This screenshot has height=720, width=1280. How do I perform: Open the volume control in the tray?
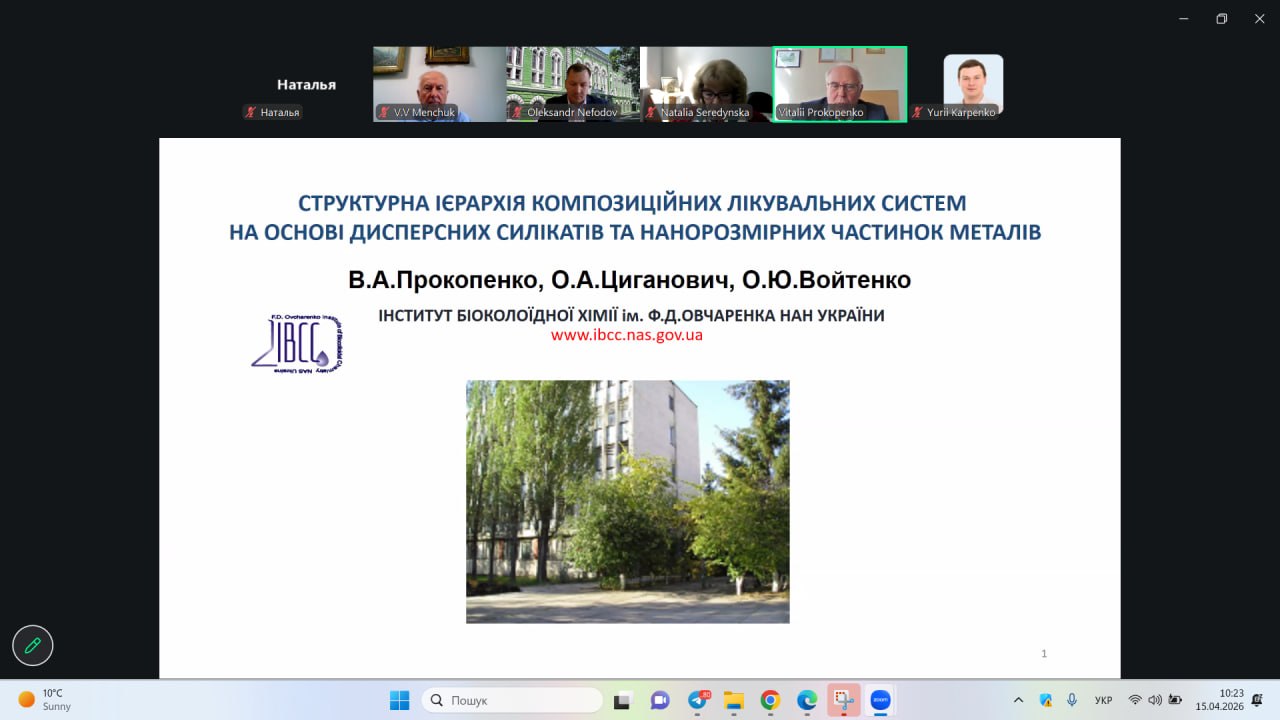point(1155,700)
